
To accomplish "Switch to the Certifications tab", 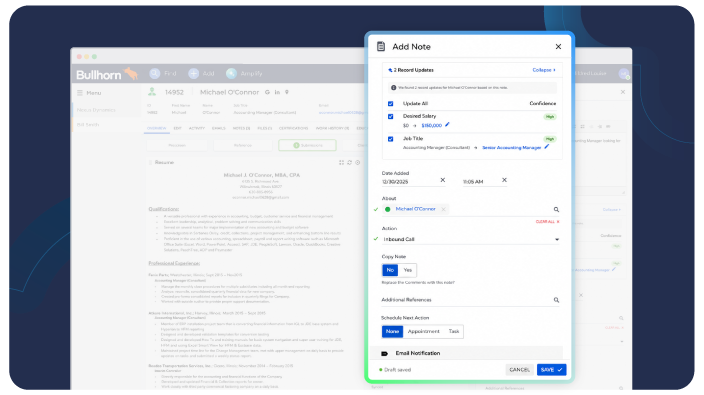I will tap(294, 128).
